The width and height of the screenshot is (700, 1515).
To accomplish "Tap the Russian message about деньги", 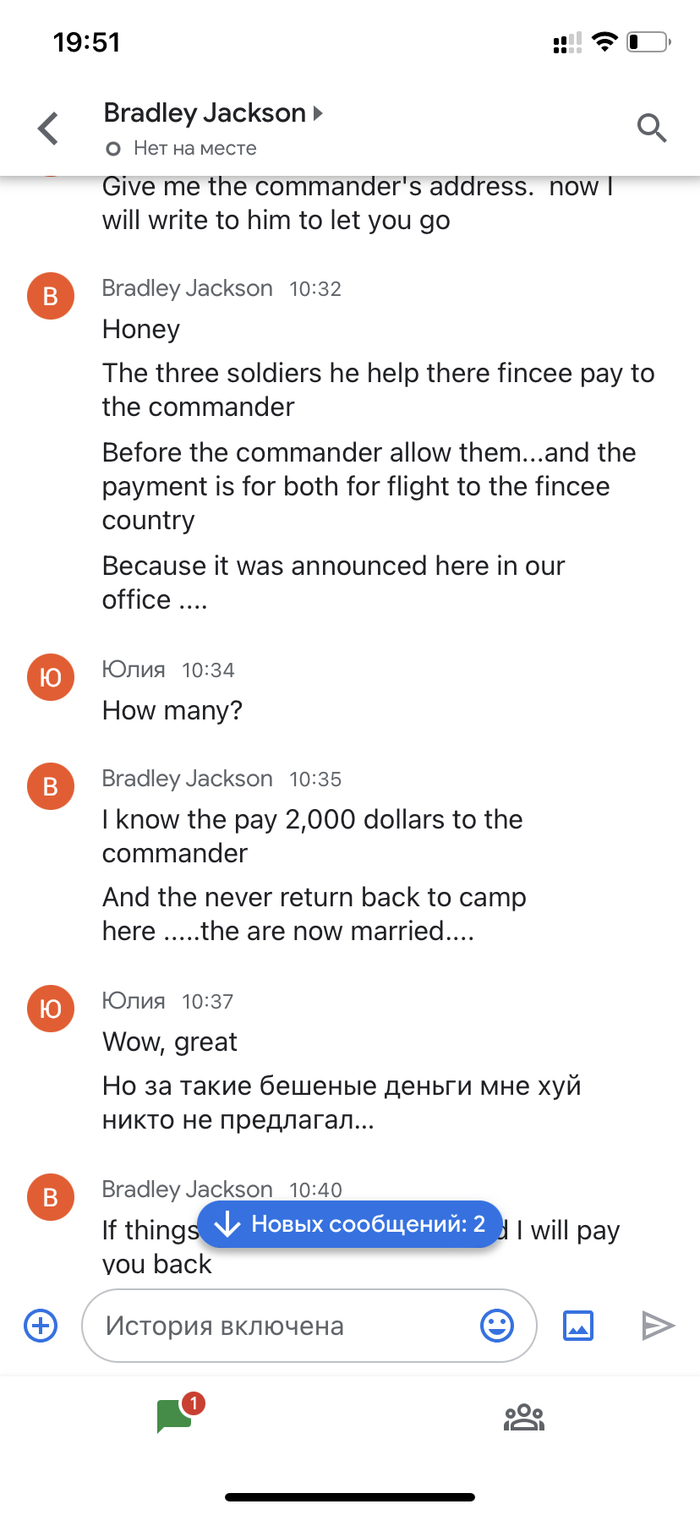I will 340,1103.
